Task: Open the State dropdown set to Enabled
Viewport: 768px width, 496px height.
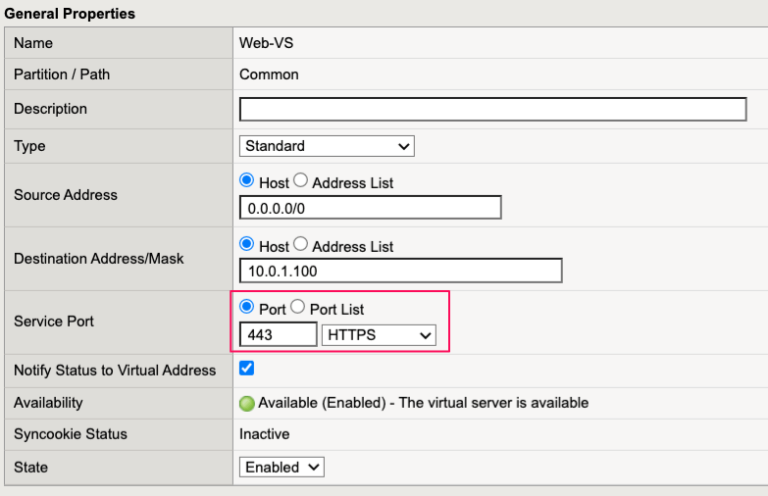Action: click(x=282, y=467)
